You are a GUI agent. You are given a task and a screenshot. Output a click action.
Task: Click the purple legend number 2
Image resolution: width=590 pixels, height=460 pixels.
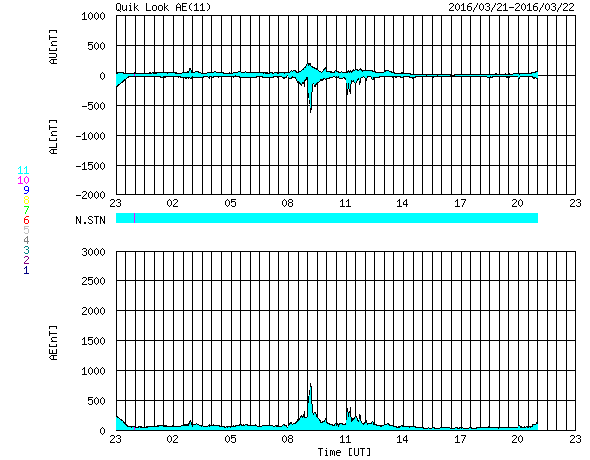(26, 260)
